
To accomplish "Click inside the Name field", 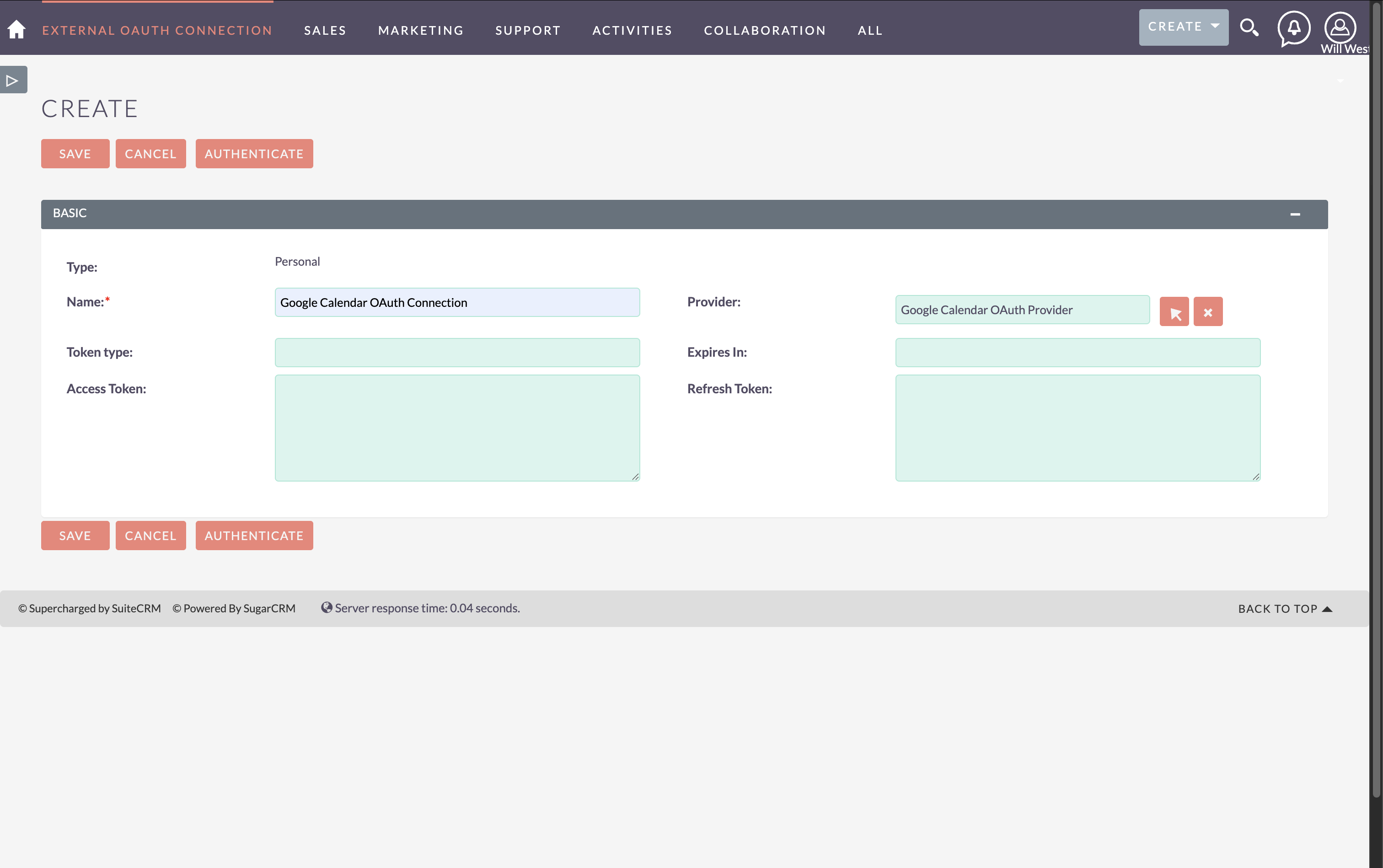I will [456, 302].
